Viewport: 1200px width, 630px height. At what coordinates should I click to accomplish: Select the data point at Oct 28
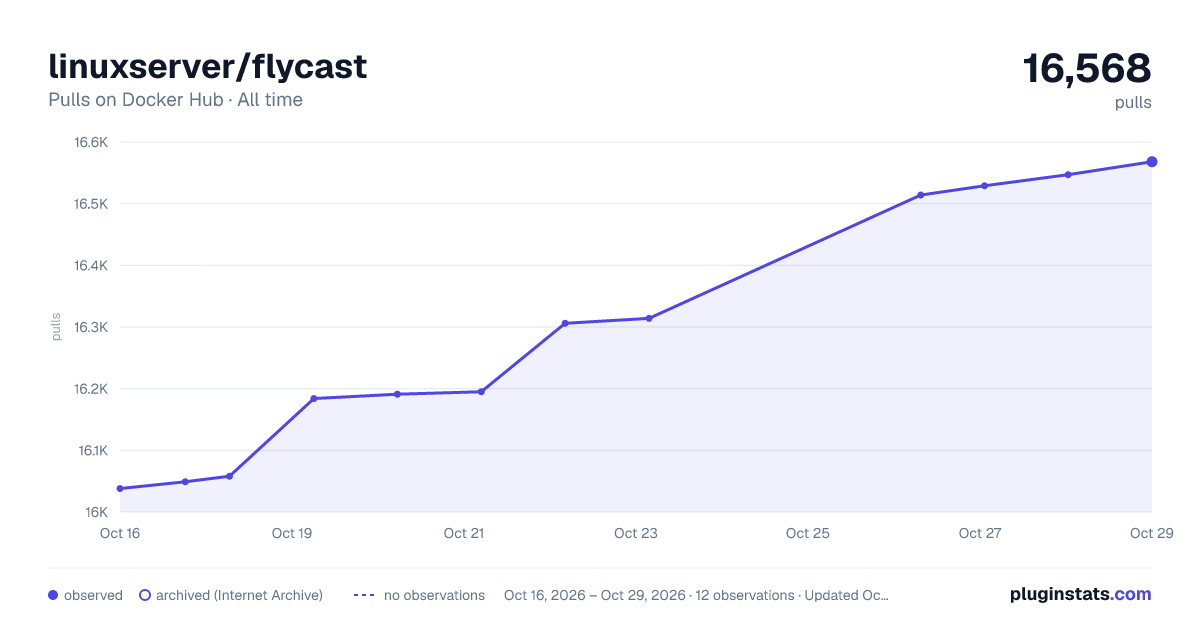point(1068,175)
